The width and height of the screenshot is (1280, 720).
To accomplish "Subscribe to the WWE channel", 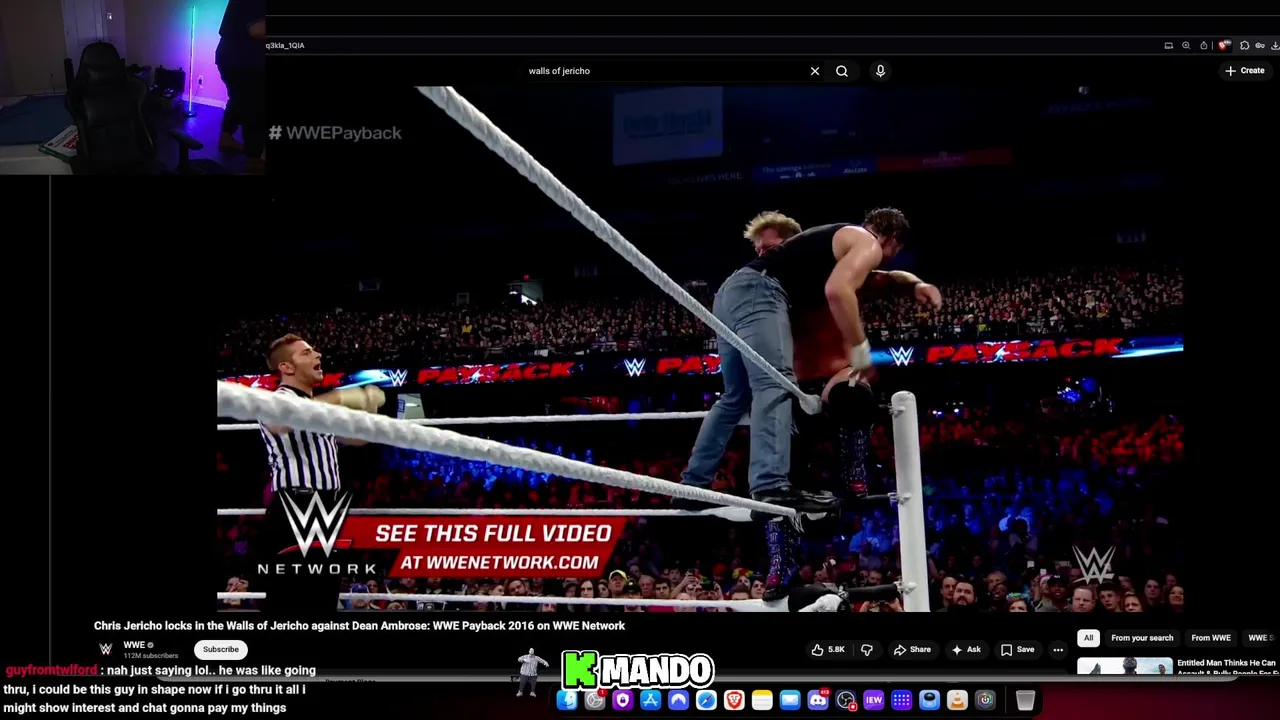I will pos(221,649).
